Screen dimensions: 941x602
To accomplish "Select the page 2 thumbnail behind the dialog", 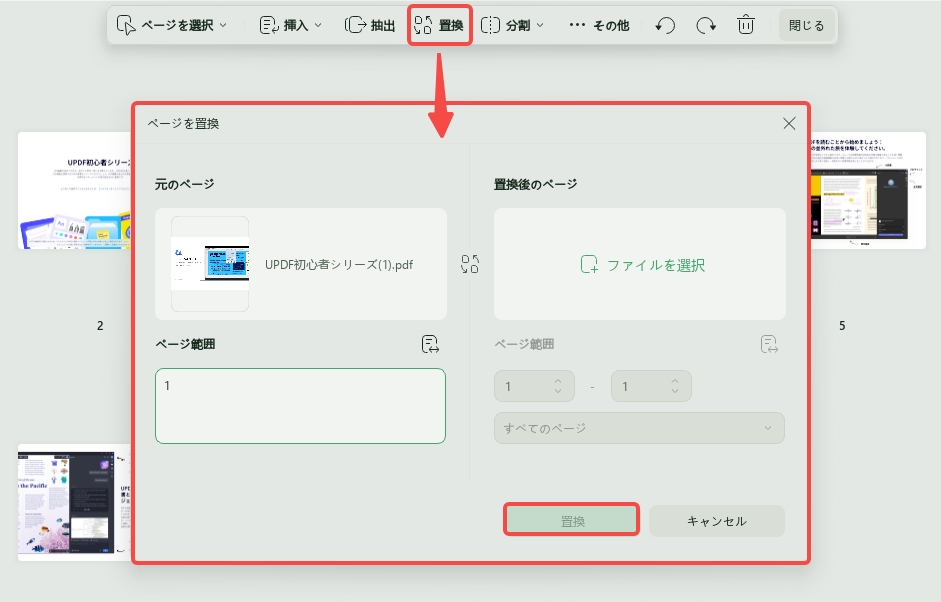I will pos(74,191).
